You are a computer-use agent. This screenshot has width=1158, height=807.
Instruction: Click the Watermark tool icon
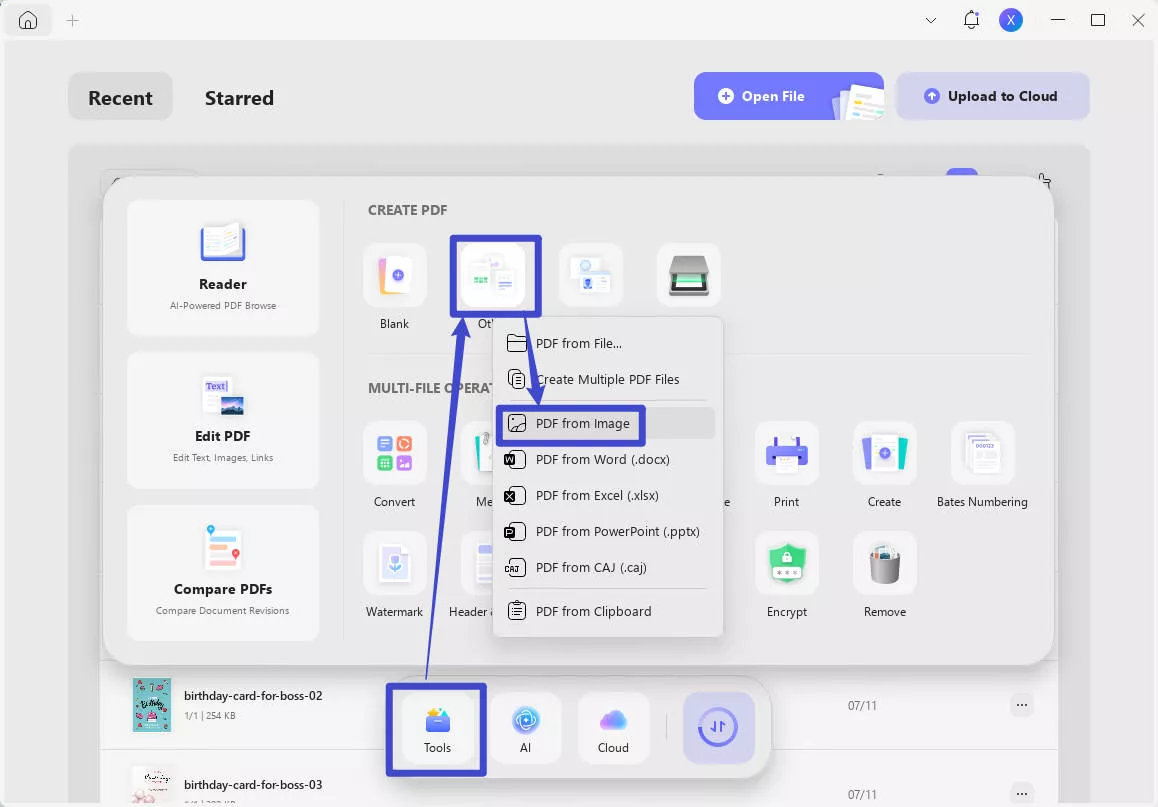[x=394, y=564]
